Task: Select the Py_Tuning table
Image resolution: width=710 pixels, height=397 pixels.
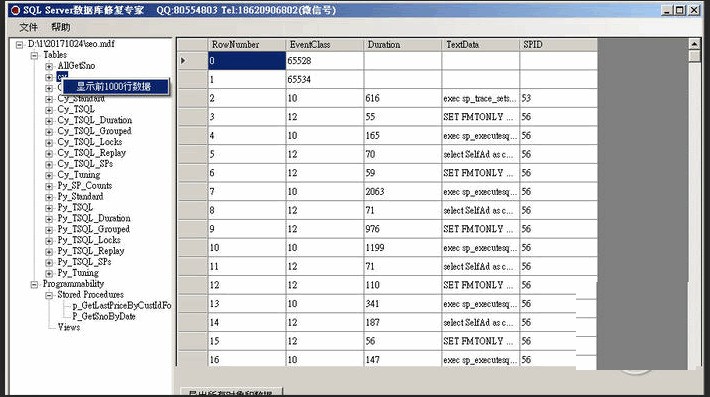Action: tap(78, 273)
